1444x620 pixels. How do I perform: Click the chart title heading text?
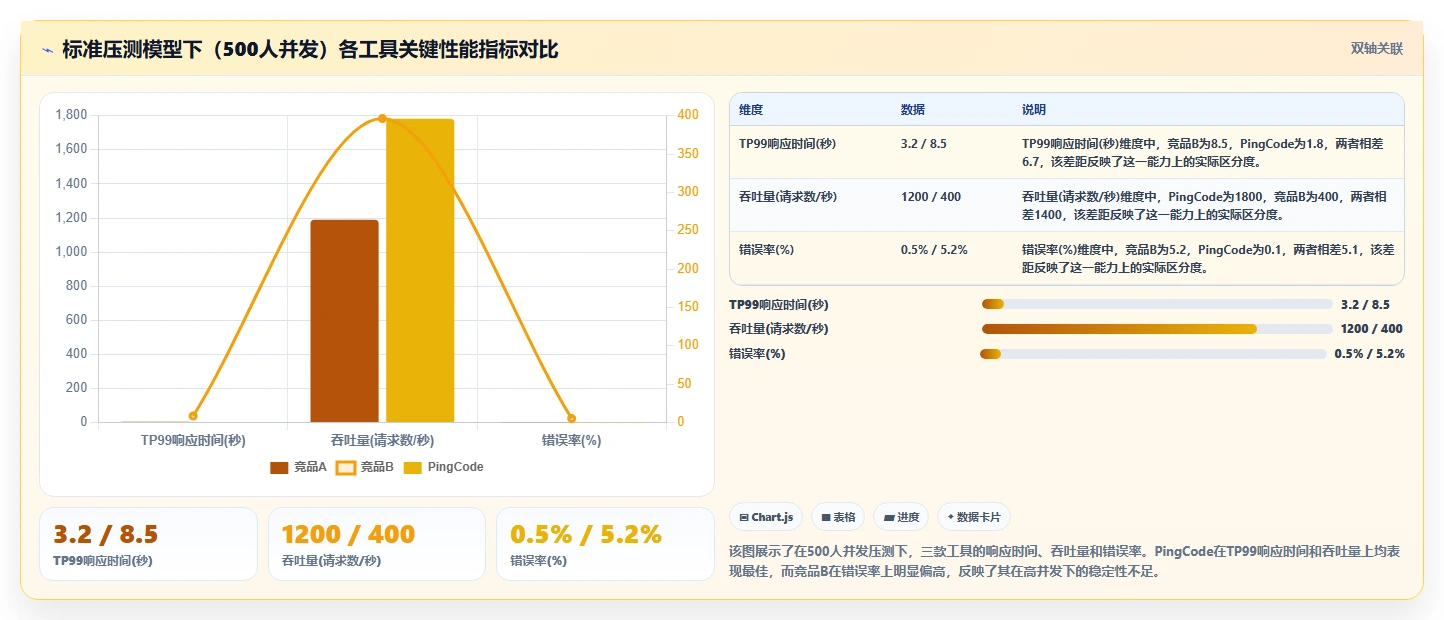310,50
